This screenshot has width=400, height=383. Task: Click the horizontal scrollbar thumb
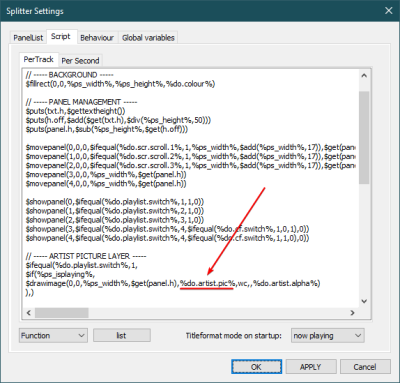[62, 313]
